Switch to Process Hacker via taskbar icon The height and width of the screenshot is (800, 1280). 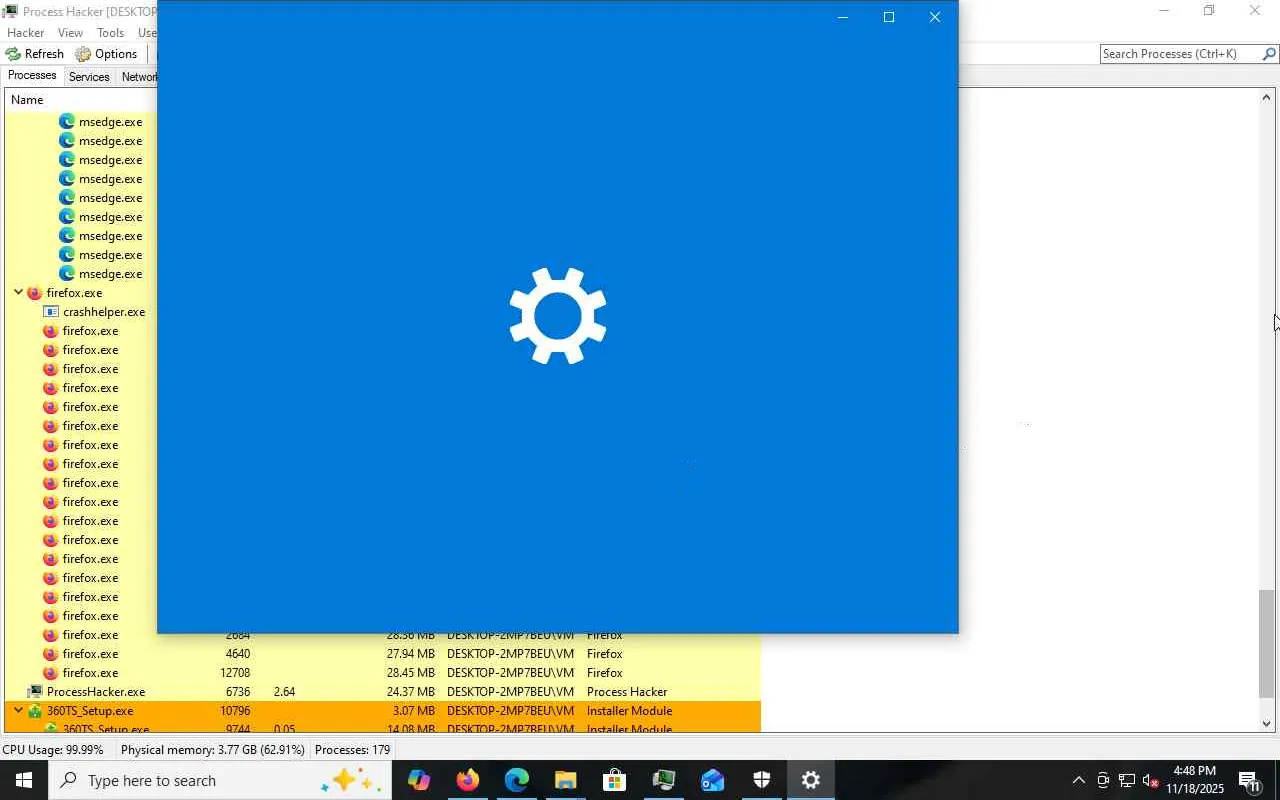click(664, 780)
